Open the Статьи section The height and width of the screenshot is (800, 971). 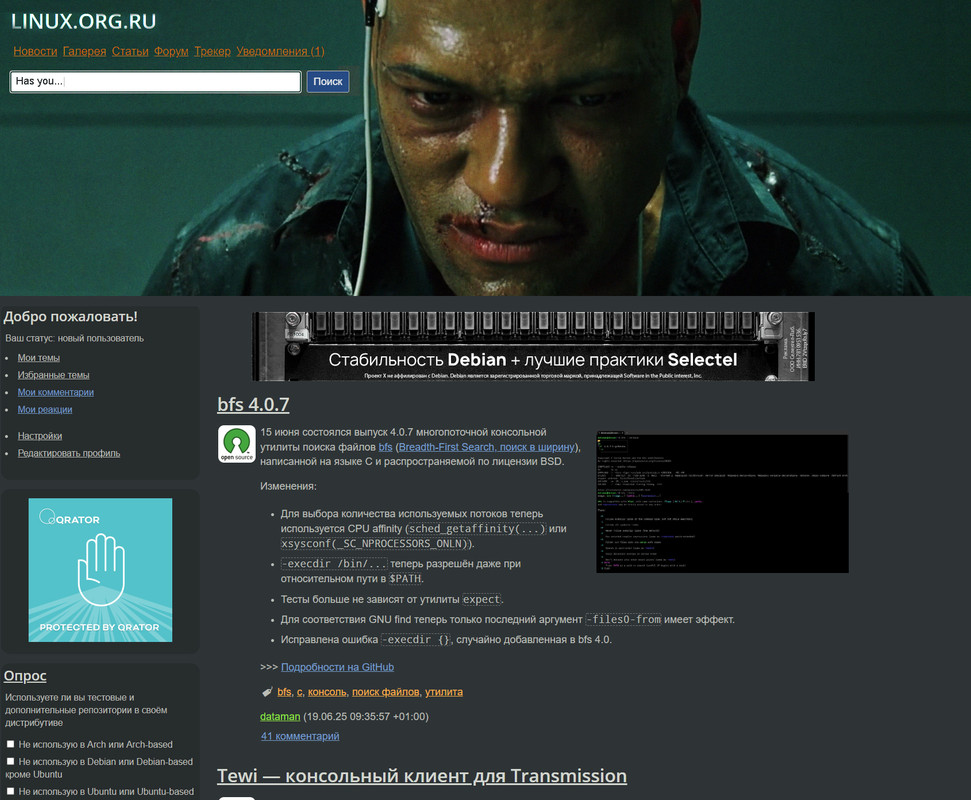(x=130, y=51)
